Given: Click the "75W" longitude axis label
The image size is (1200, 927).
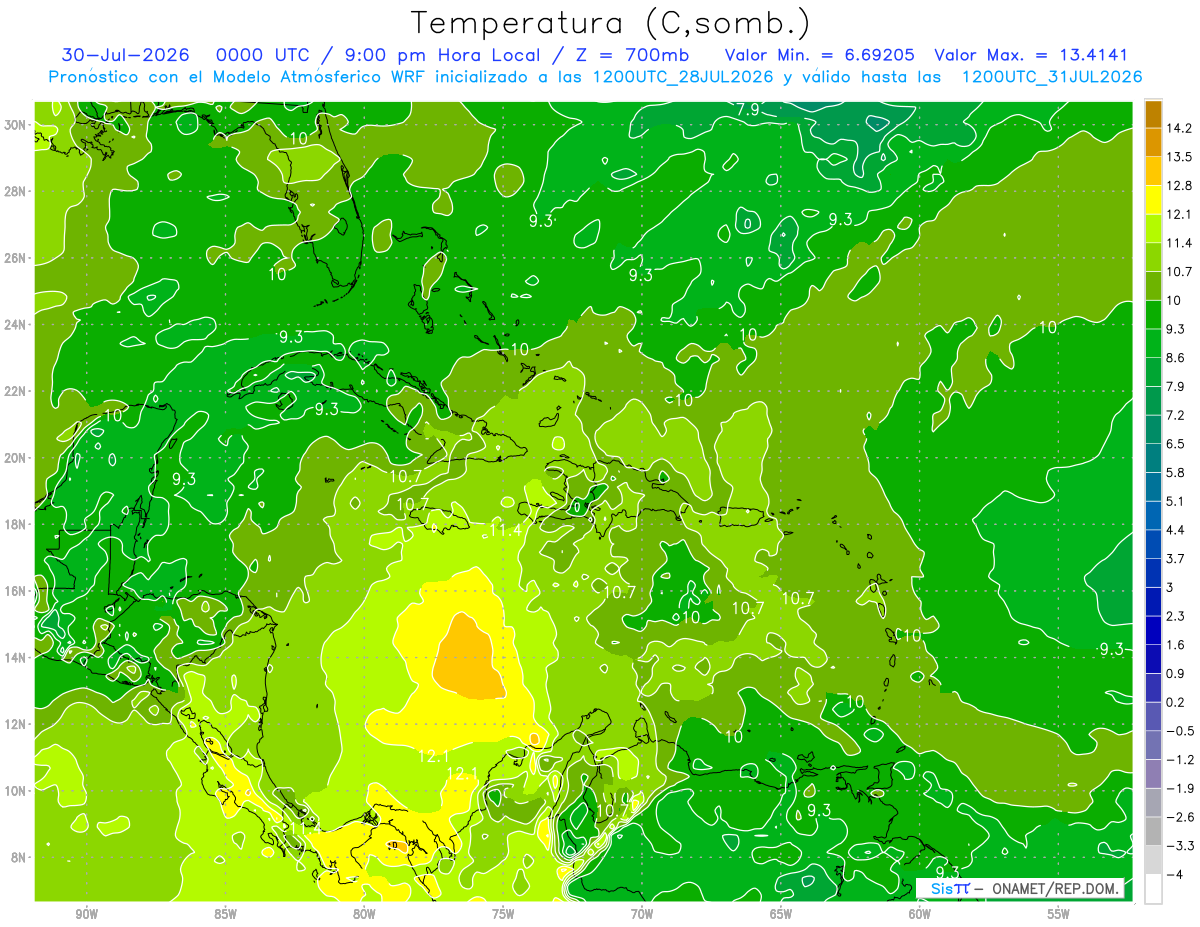Looking at the screenshot, I should click(503, 915).
